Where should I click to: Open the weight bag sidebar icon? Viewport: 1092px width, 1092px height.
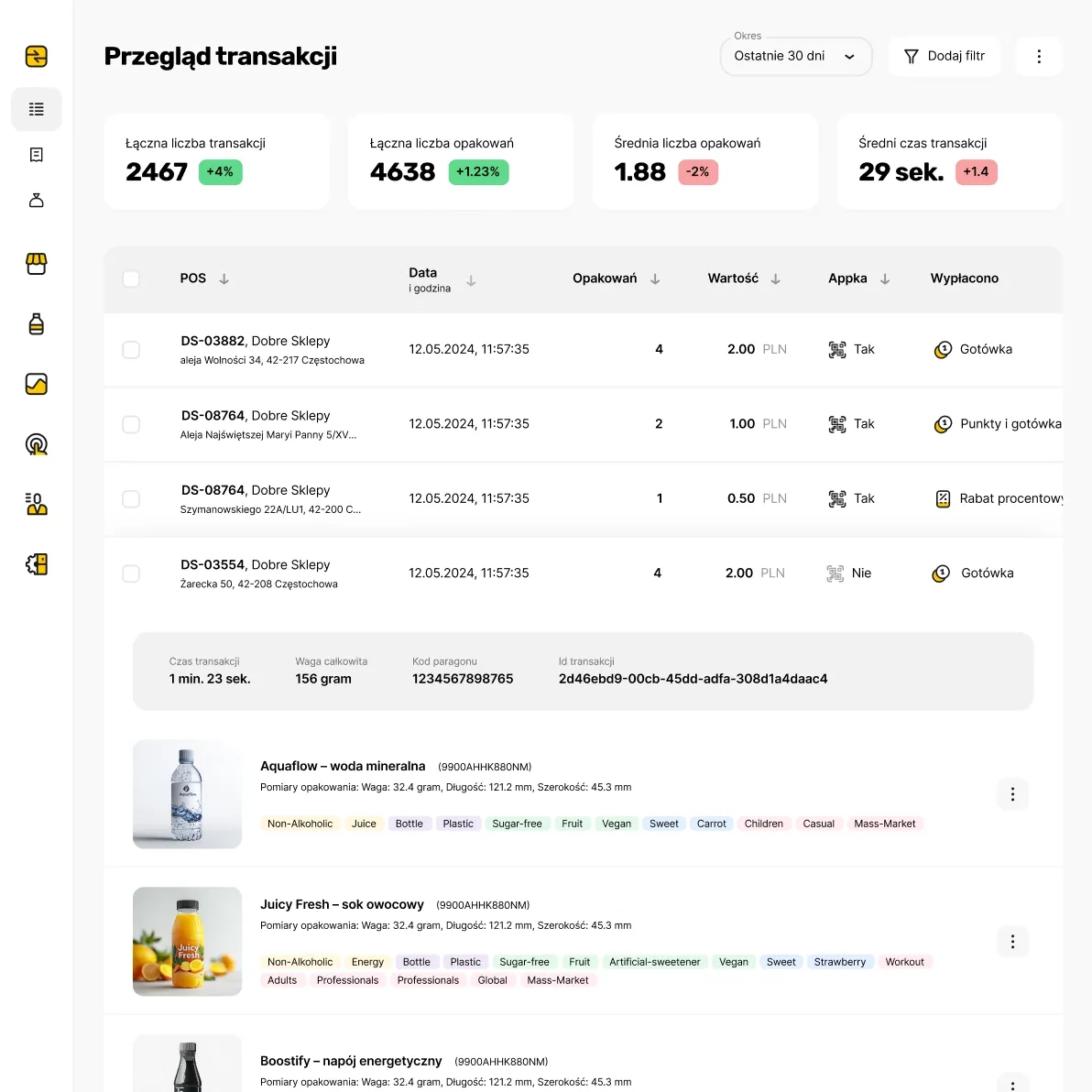pyautogui.click(x=37, y=201)
